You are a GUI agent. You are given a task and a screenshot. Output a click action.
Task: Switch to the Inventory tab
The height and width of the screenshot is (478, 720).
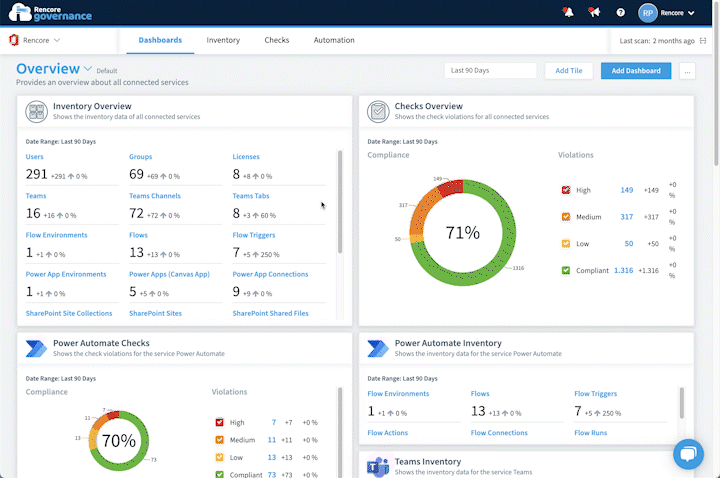223,40
